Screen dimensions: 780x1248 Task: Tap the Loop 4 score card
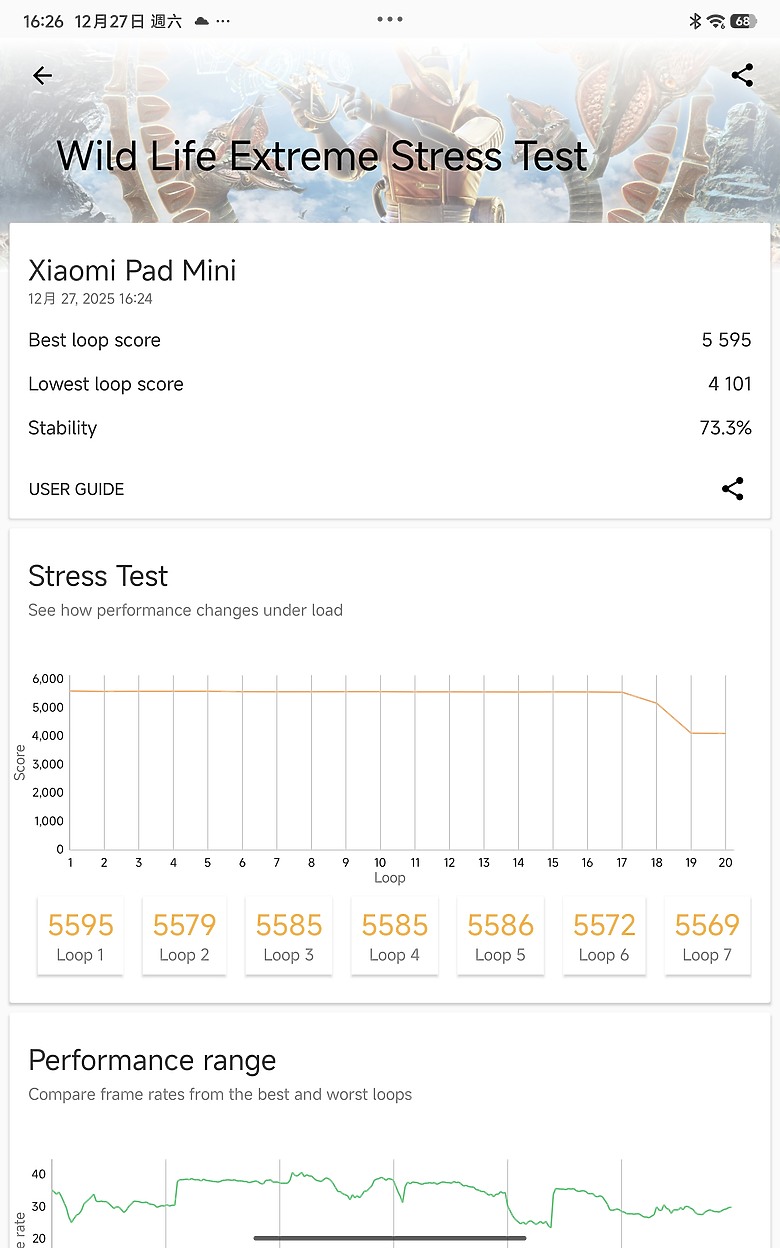394,934
